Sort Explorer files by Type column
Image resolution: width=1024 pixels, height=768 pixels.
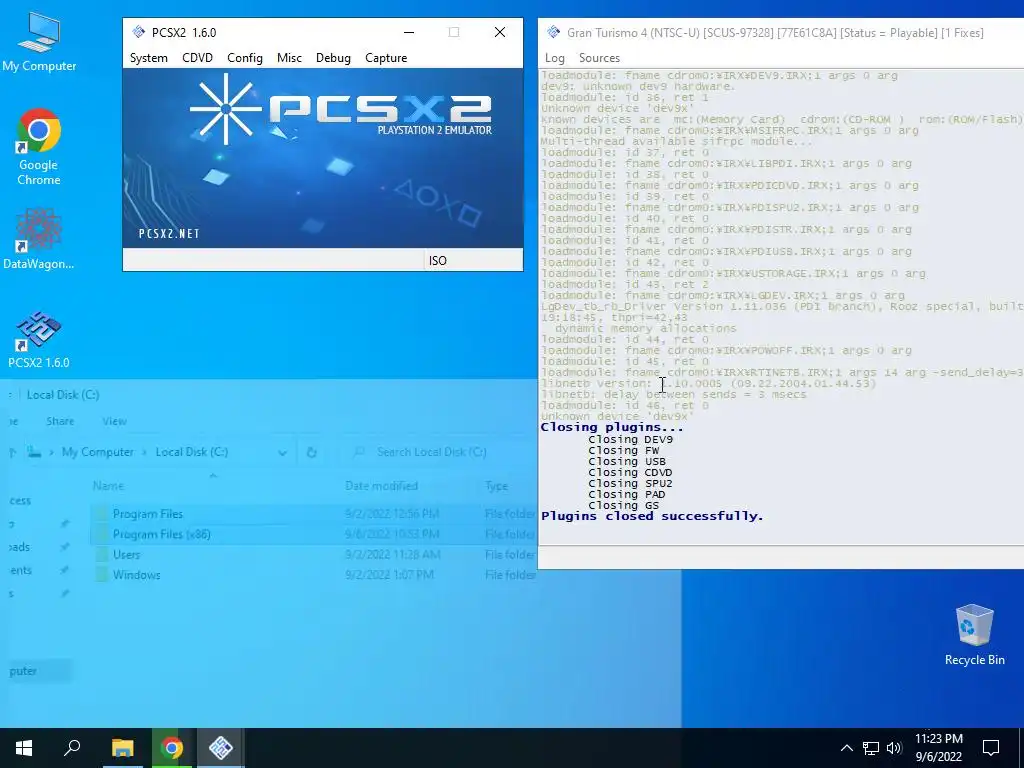pos(496,486)
